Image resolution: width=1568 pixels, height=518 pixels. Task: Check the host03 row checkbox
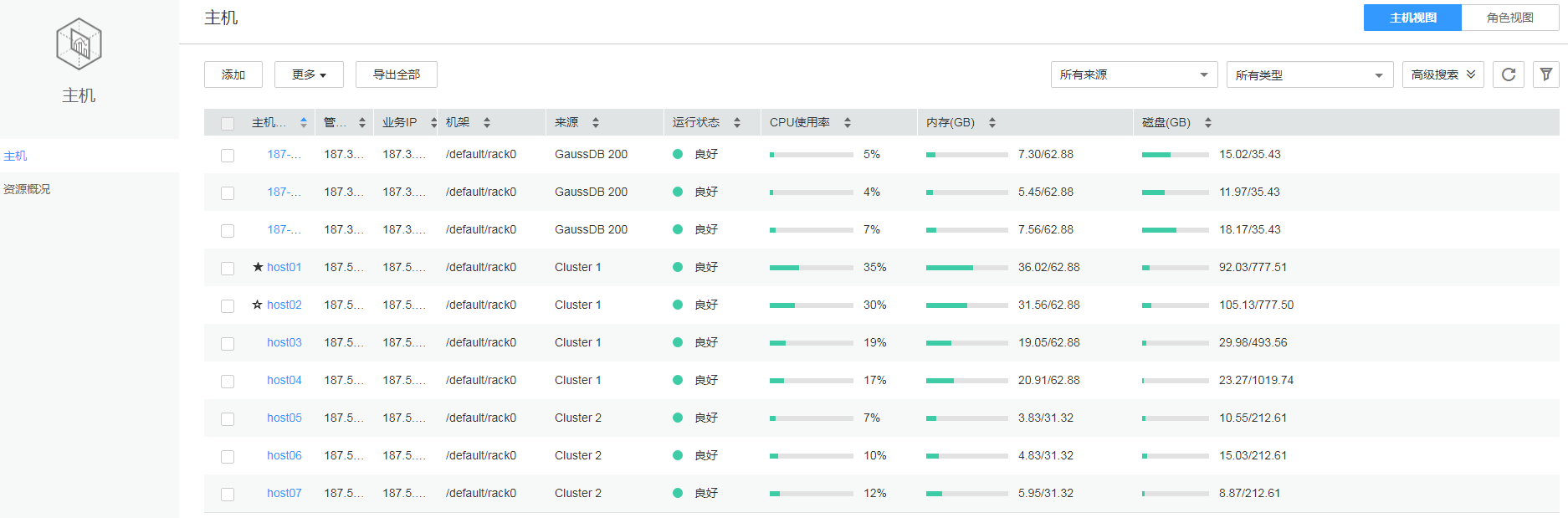tap(228, 343)
